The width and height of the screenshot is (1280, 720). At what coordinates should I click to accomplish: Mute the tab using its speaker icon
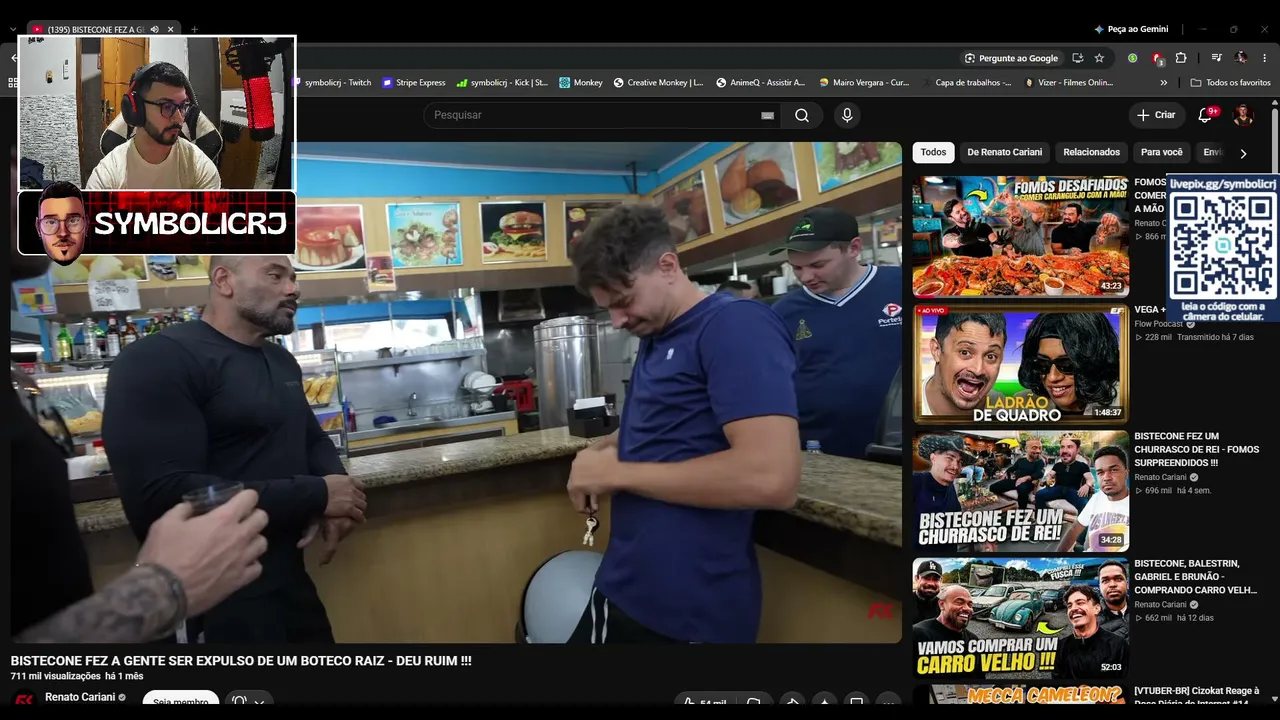tap(154, 29)
